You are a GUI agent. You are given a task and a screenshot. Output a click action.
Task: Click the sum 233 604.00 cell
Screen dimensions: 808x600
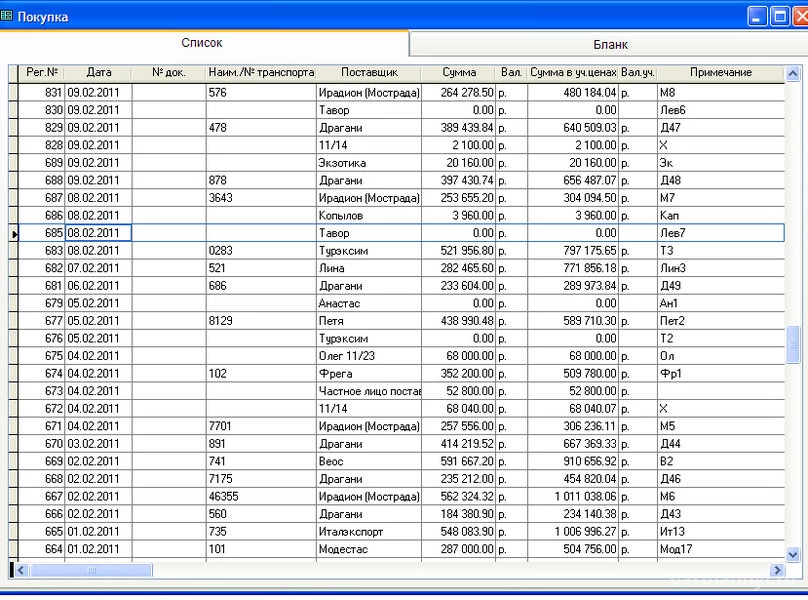(459, 286)
